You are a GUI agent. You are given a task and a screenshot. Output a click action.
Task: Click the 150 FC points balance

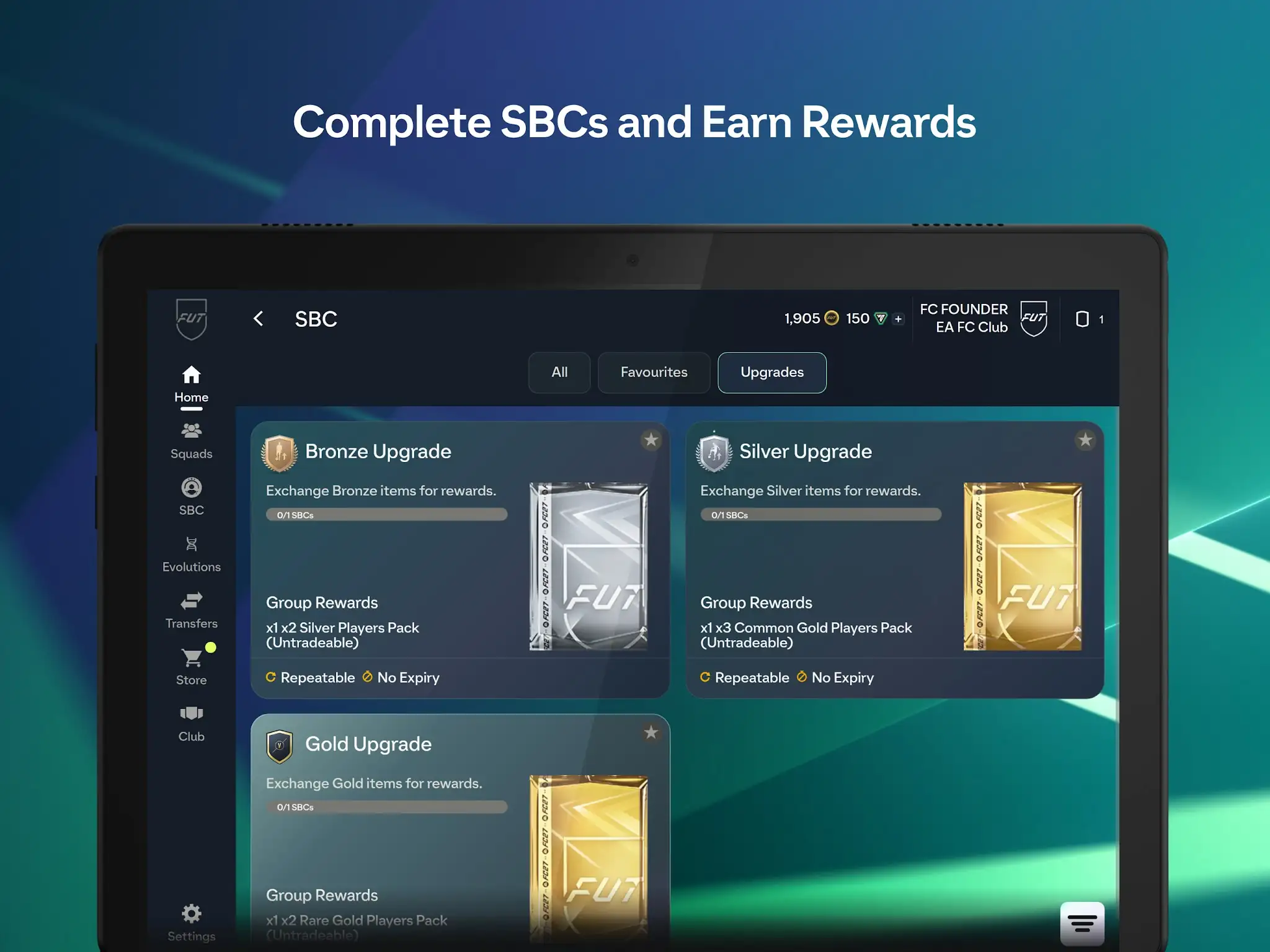tap(858, 319)
